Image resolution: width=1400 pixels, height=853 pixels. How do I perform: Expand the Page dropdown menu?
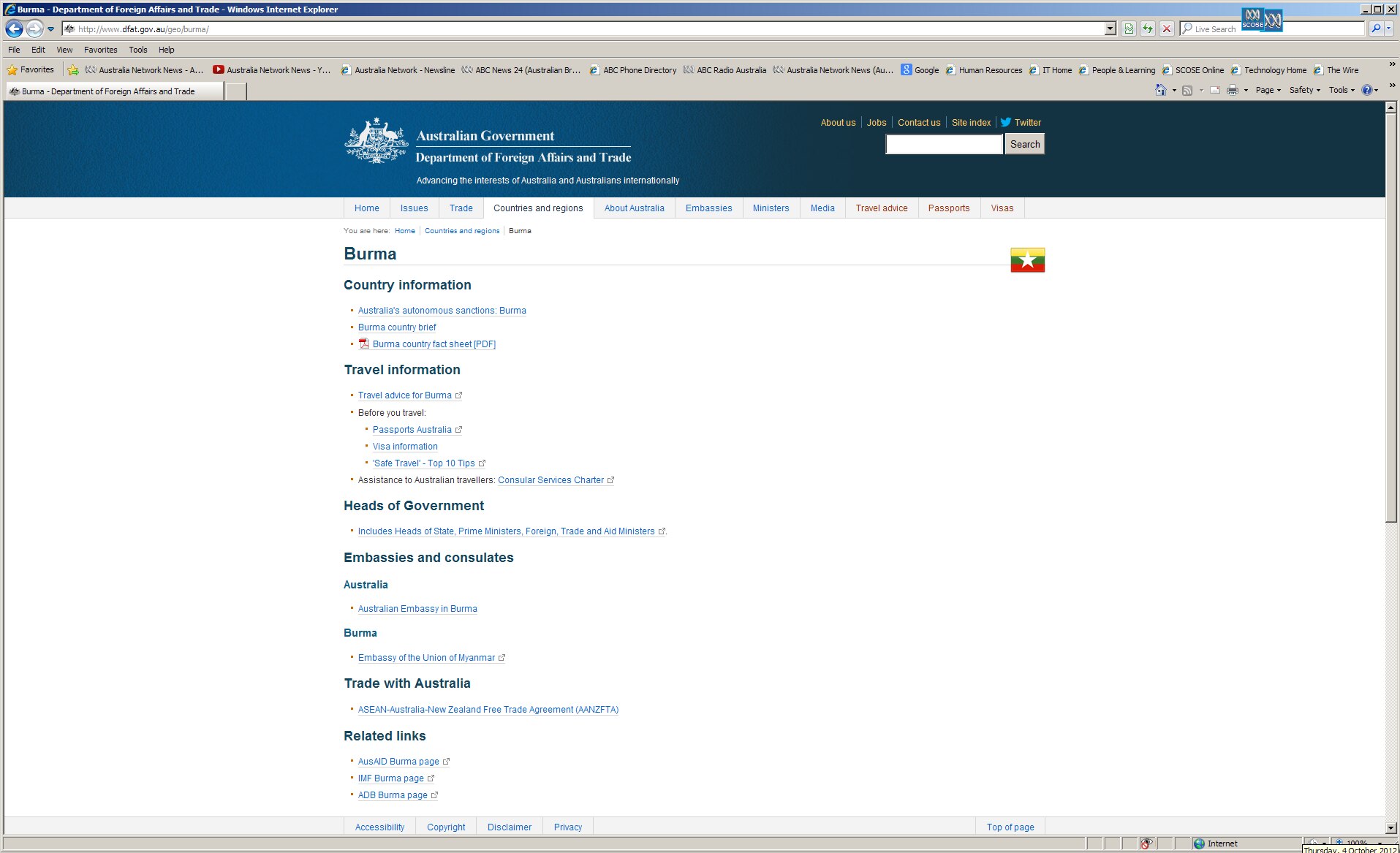pyautogui.click(x=1268, y=91)
